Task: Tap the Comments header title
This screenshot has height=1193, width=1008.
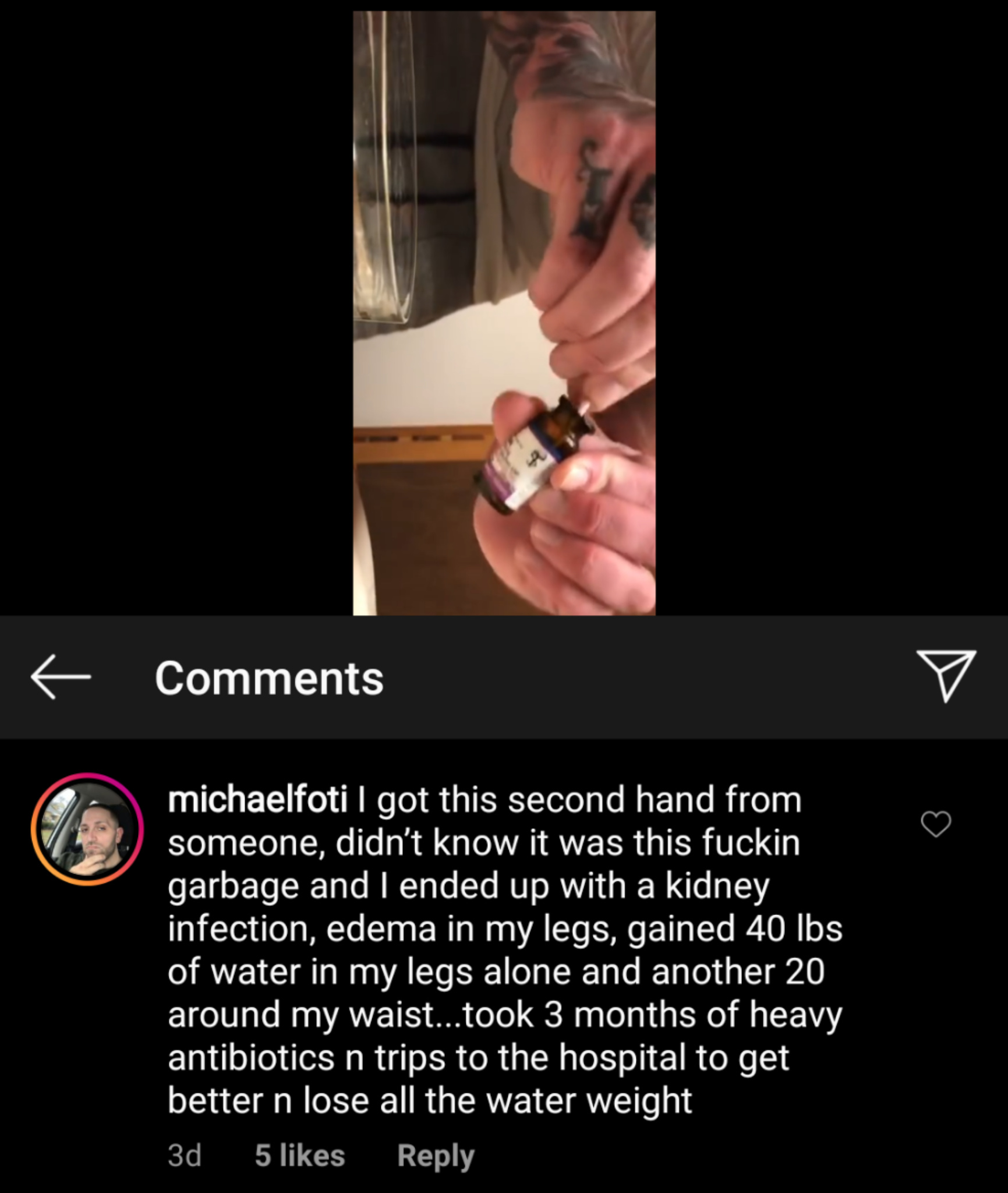Action: tap(269, 678)
